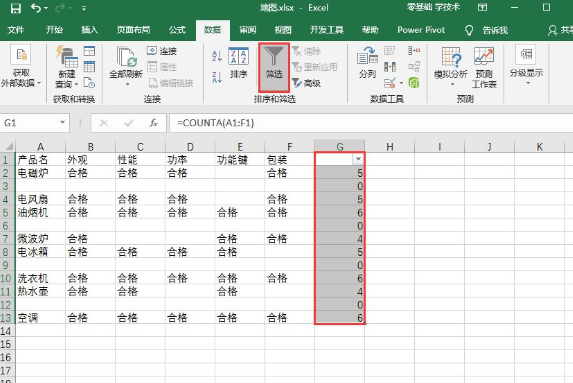Switch to the 开发工具 tab
The width and height of the screenshot is (573, 383).
point(327,30)
